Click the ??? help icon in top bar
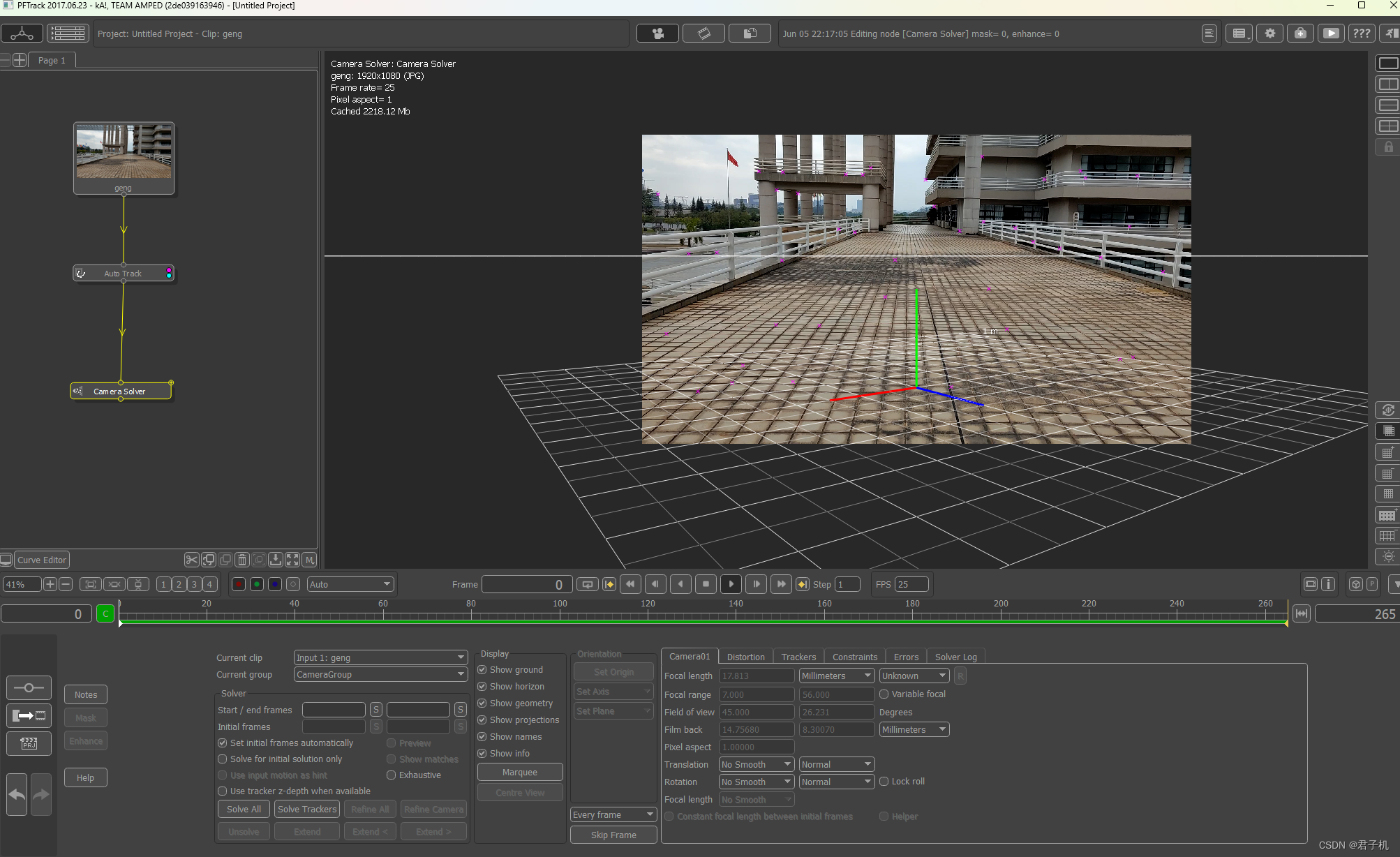 click(x=1361, y=33)
